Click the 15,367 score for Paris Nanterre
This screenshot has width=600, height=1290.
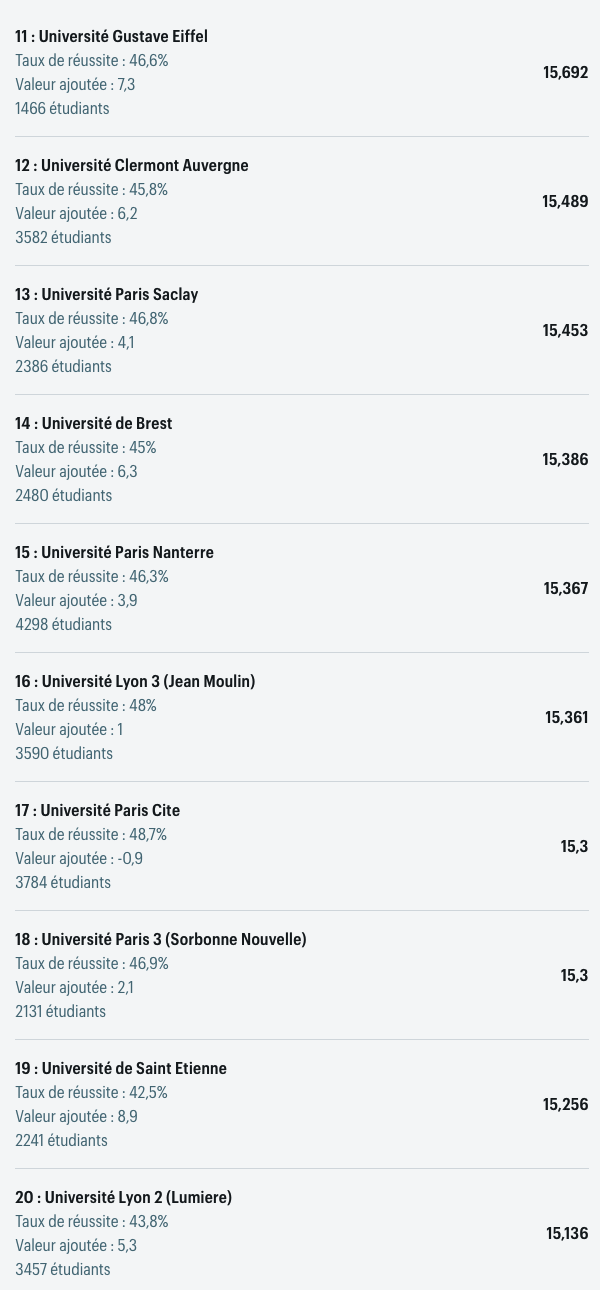tap(566, 589)
